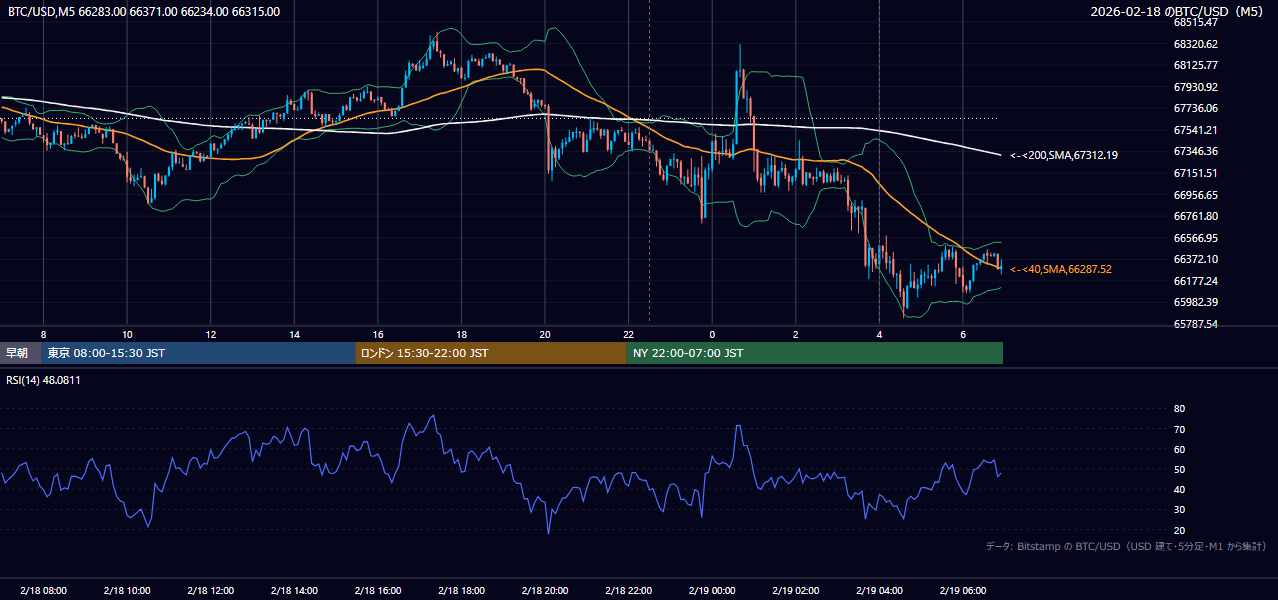Click the 2/19 06:00 time label

(x=962, y=591)
